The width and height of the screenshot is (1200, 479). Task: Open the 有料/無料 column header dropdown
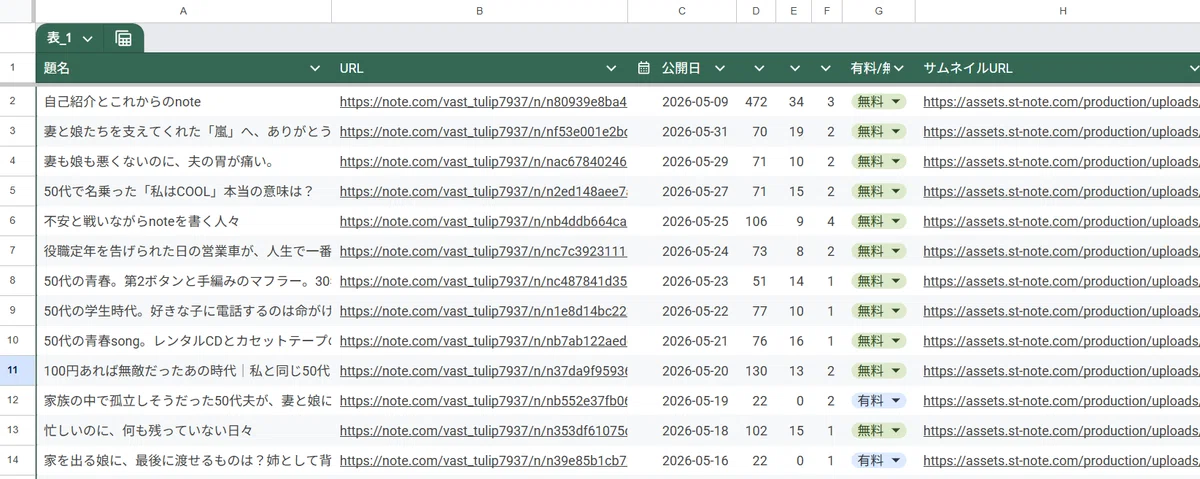(x=899, y=68)
